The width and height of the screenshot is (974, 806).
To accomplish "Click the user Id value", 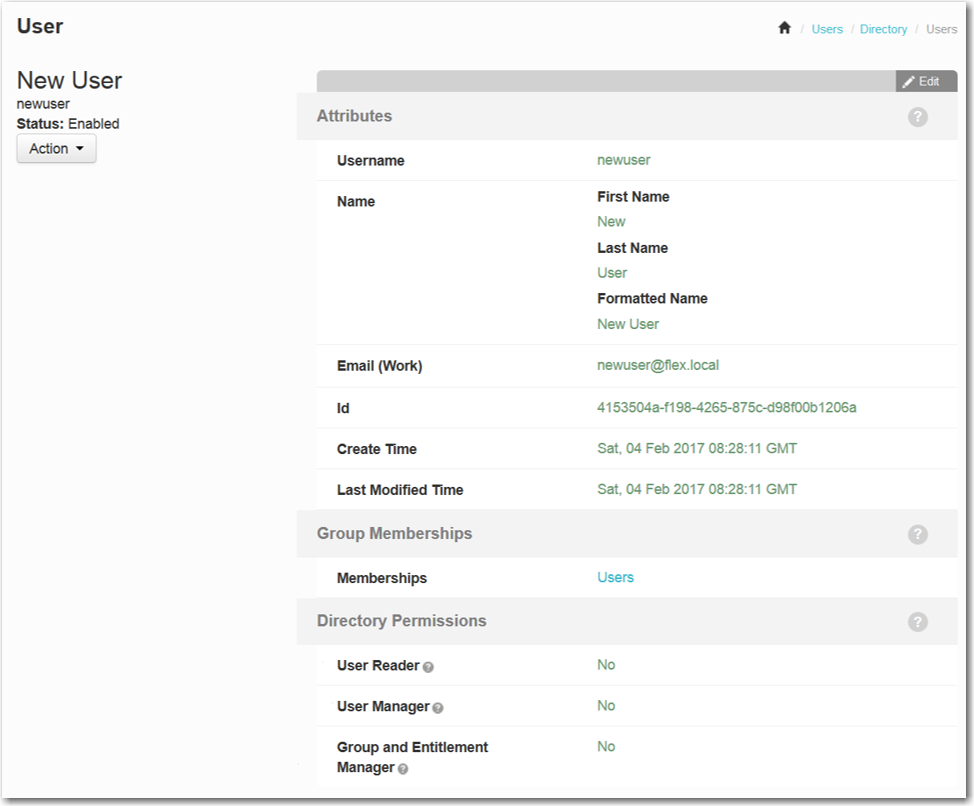I will (726, 407).
